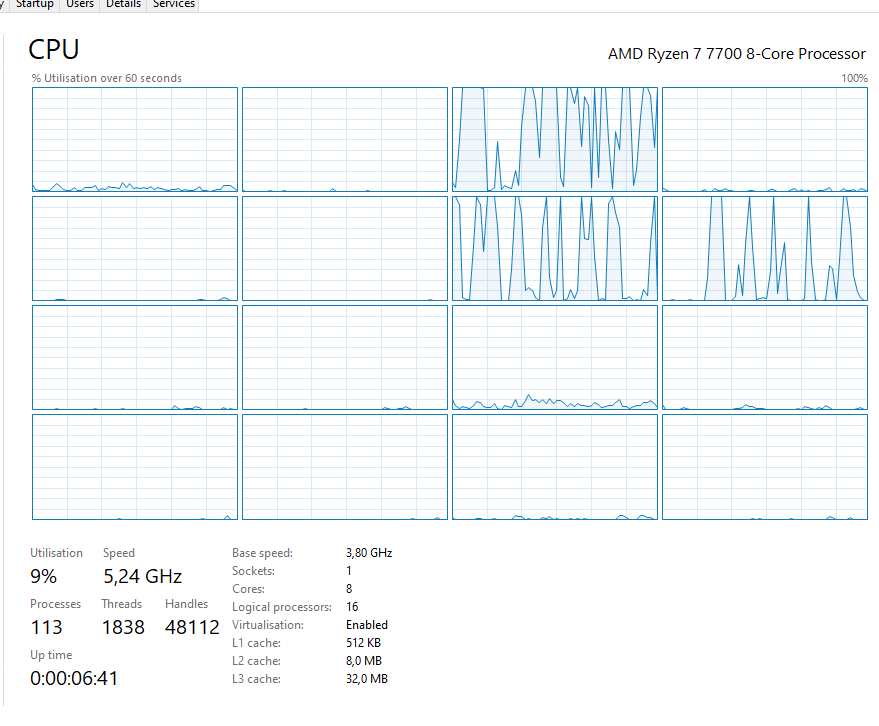This screenshot has height=726, width=879.
Task: Select the 1838 threads count
Action: tap(123, 627)
